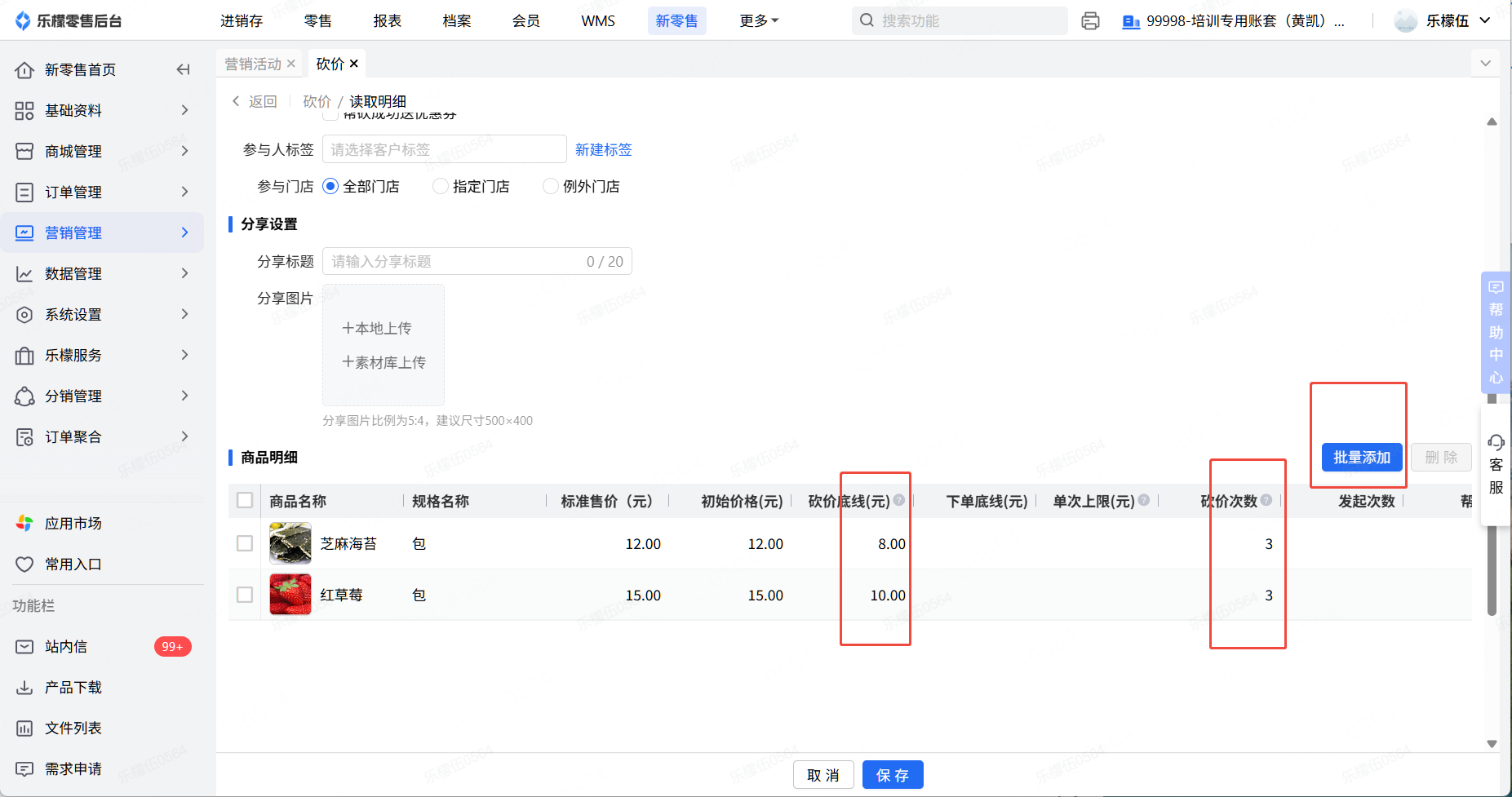Click the 订单聚合 document icon
The image size is (1512, 797).
(24, 437)
